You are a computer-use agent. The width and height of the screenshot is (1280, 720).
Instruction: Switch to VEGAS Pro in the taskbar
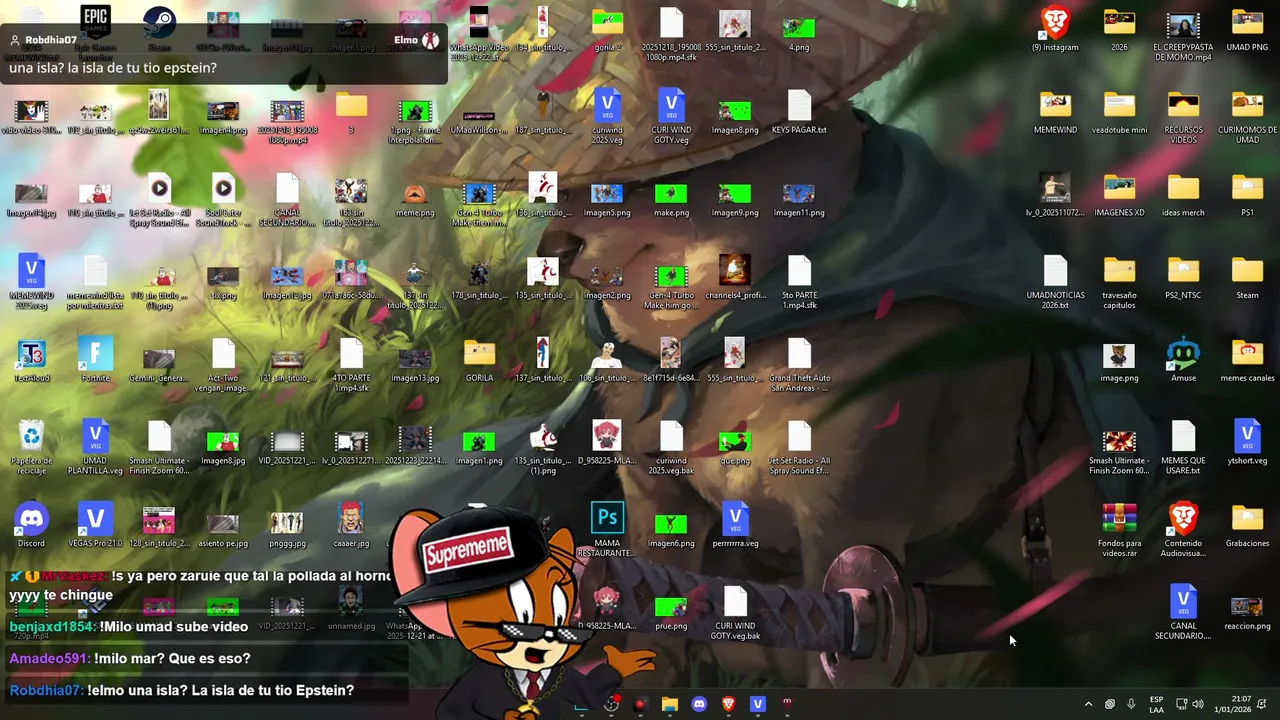757,704
